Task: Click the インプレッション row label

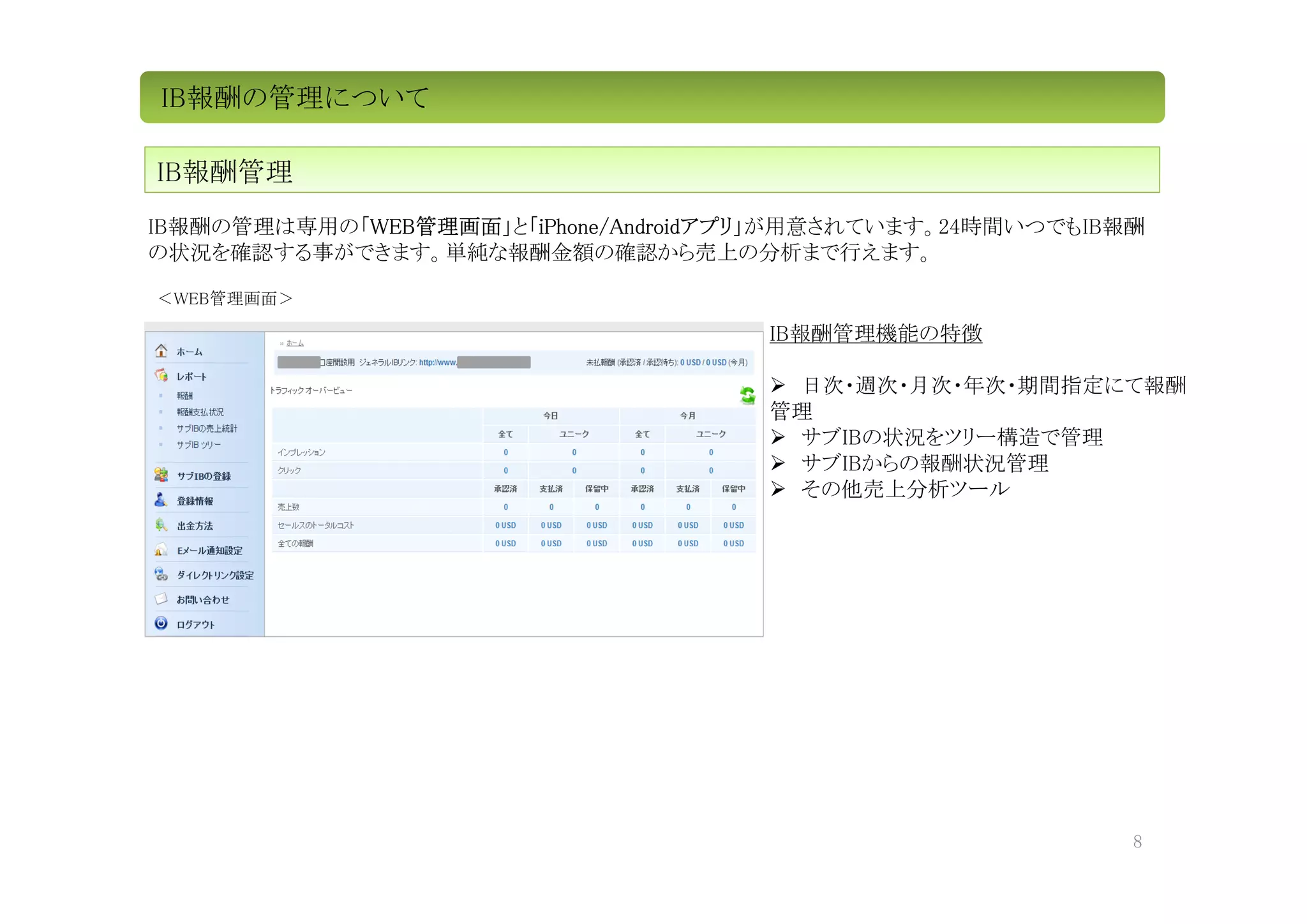Action: [x=301, y=452]
